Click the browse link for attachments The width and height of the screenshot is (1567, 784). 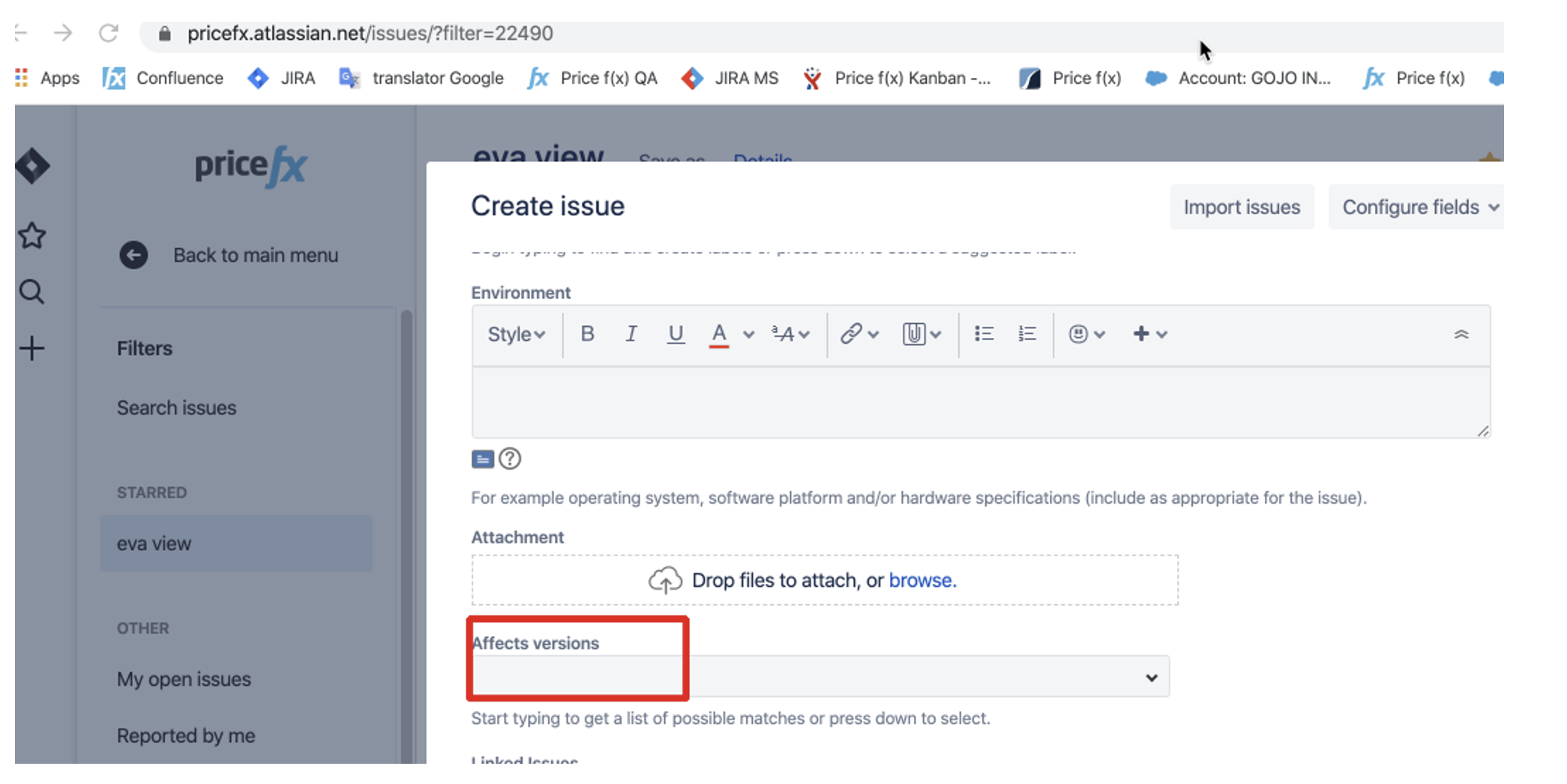pyautogui.click(x=921, y=580)
